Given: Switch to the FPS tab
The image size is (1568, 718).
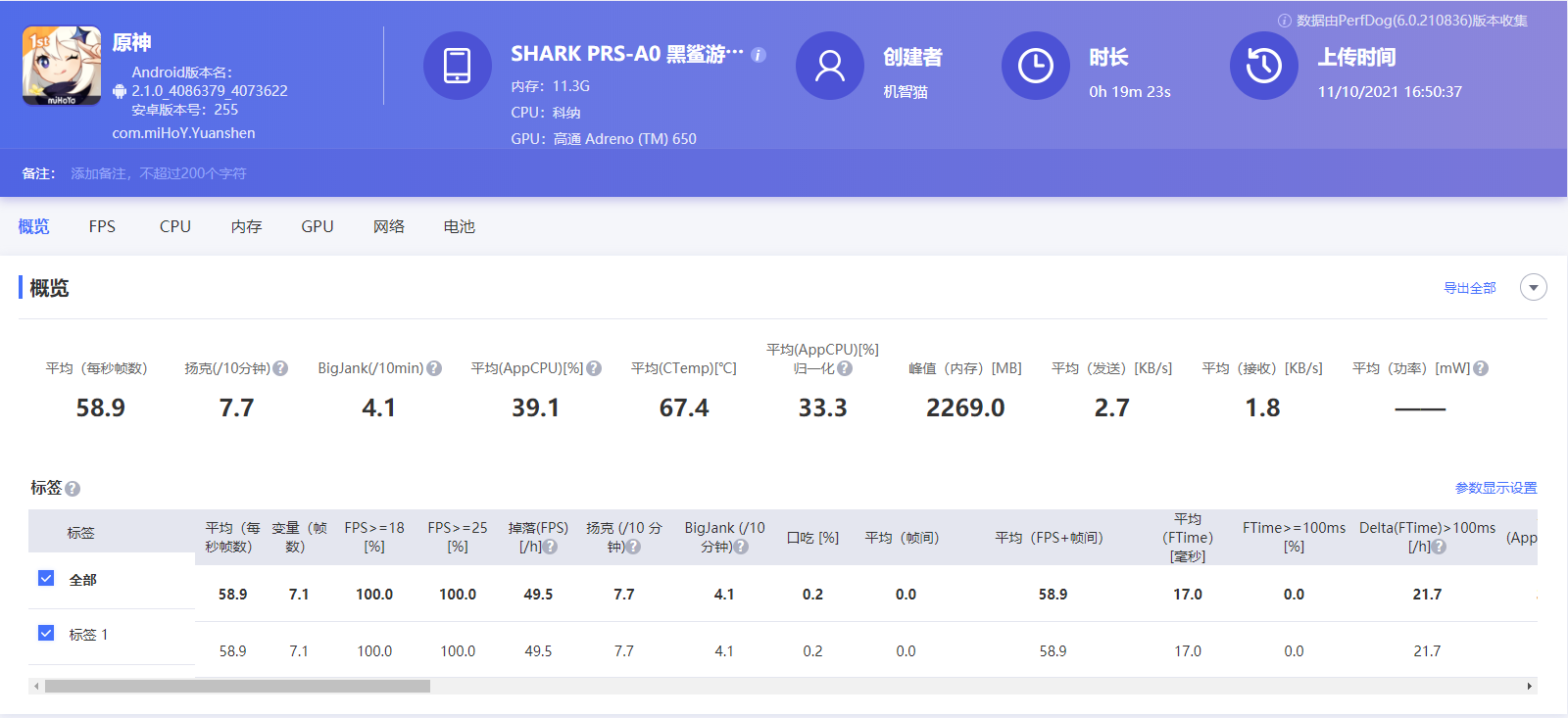Looking at the screenshot, I should (102, 226).
